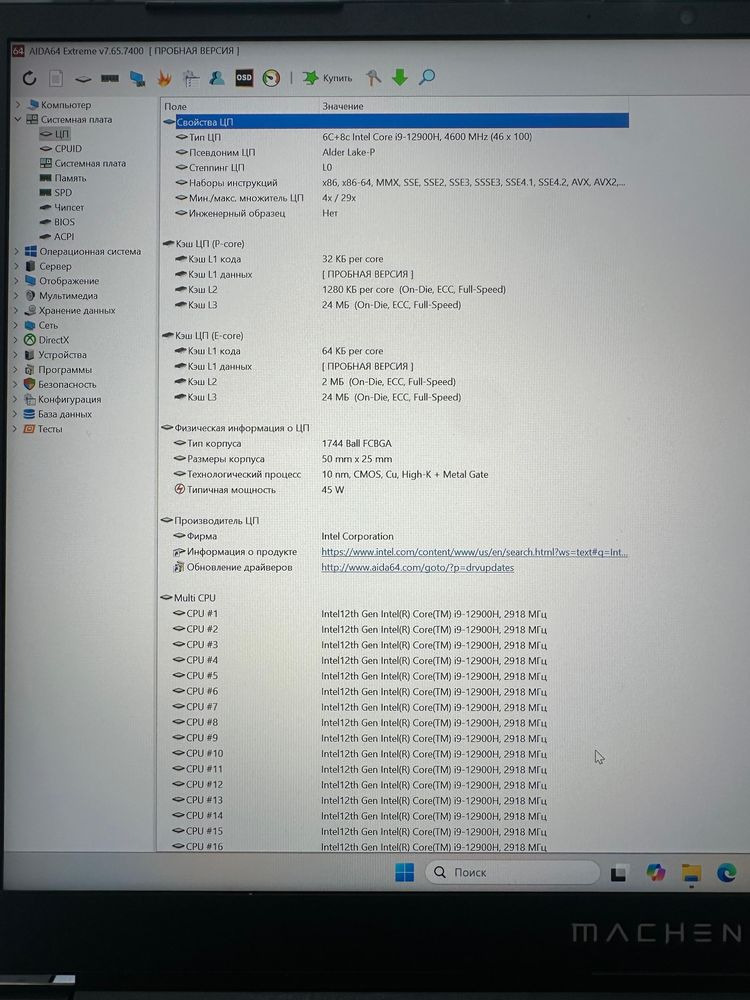Expand Операционная система node
750x1000 pixels.
click(x=17, y=251)
